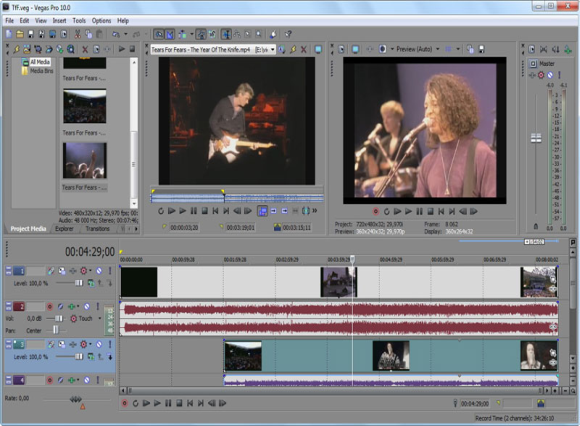Start media preview in Project Media toolbar
Screen dimensions: 580x426
[x=121, y=49]
